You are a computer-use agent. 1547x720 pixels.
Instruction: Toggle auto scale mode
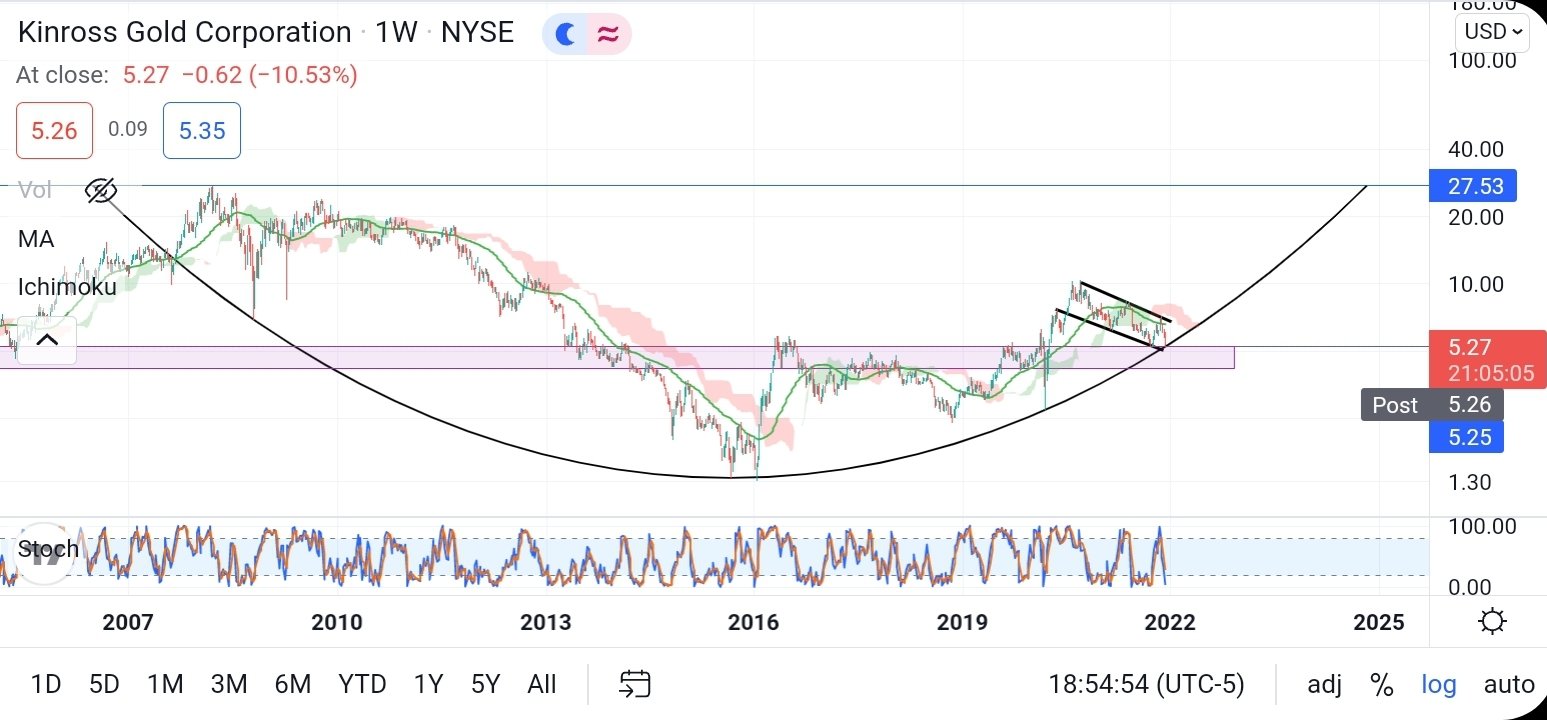pyautogui.click(x=1509, y=685)
